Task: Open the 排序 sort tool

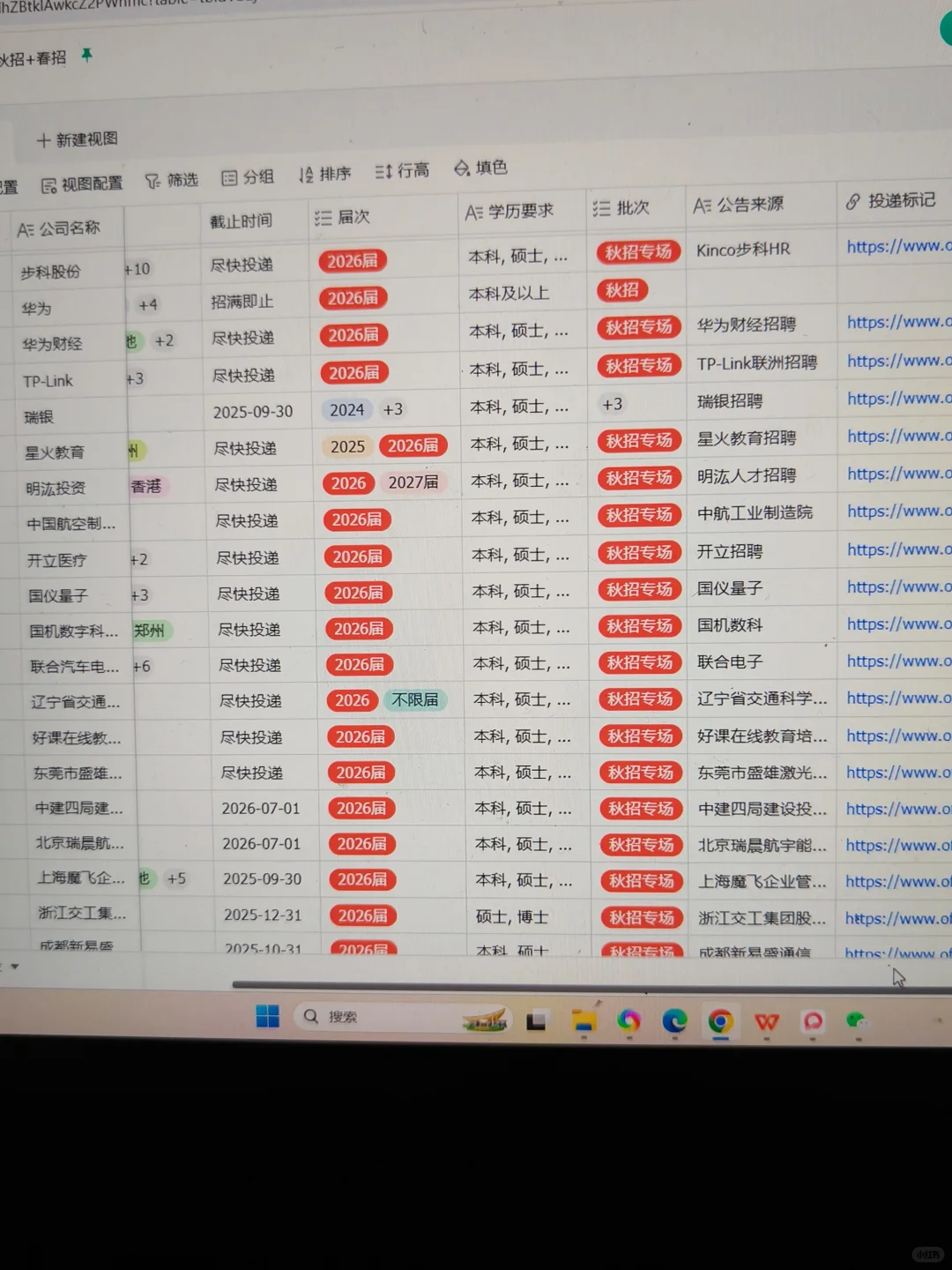Action: click(324, 174)
